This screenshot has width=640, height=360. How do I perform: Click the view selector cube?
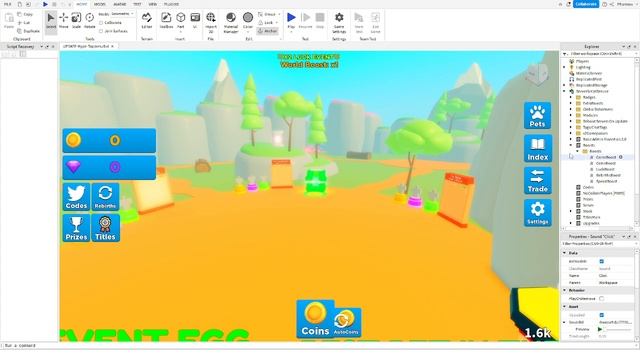[x=536, y=74]
